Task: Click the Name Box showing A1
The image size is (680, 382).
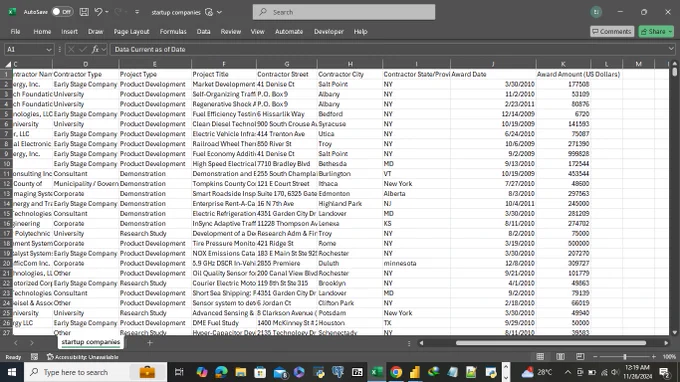Action: (x=24, y=49)
